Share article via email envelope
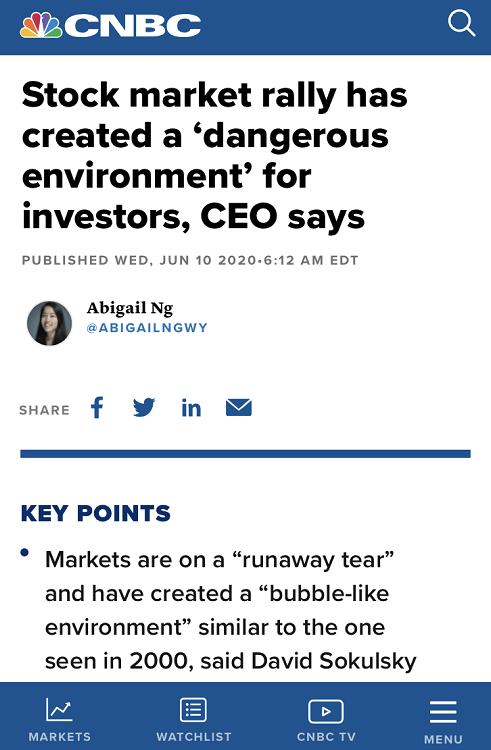Screen dimensions: 491x750 click(239, 408)
